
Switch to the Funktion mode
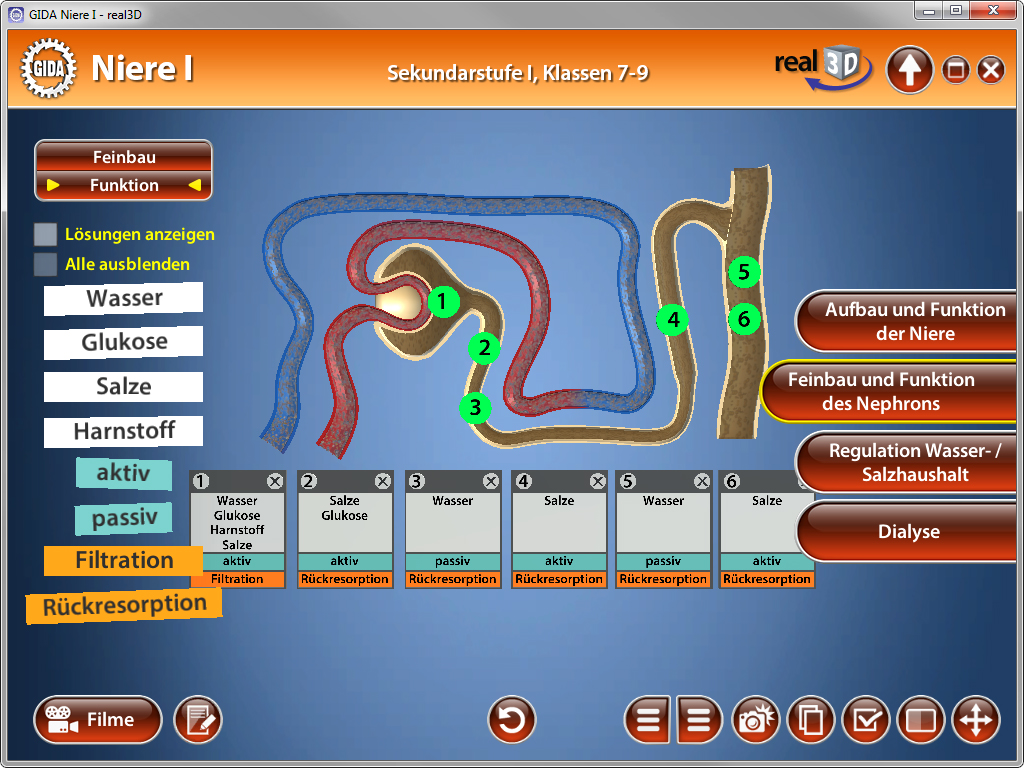(124, 185)
